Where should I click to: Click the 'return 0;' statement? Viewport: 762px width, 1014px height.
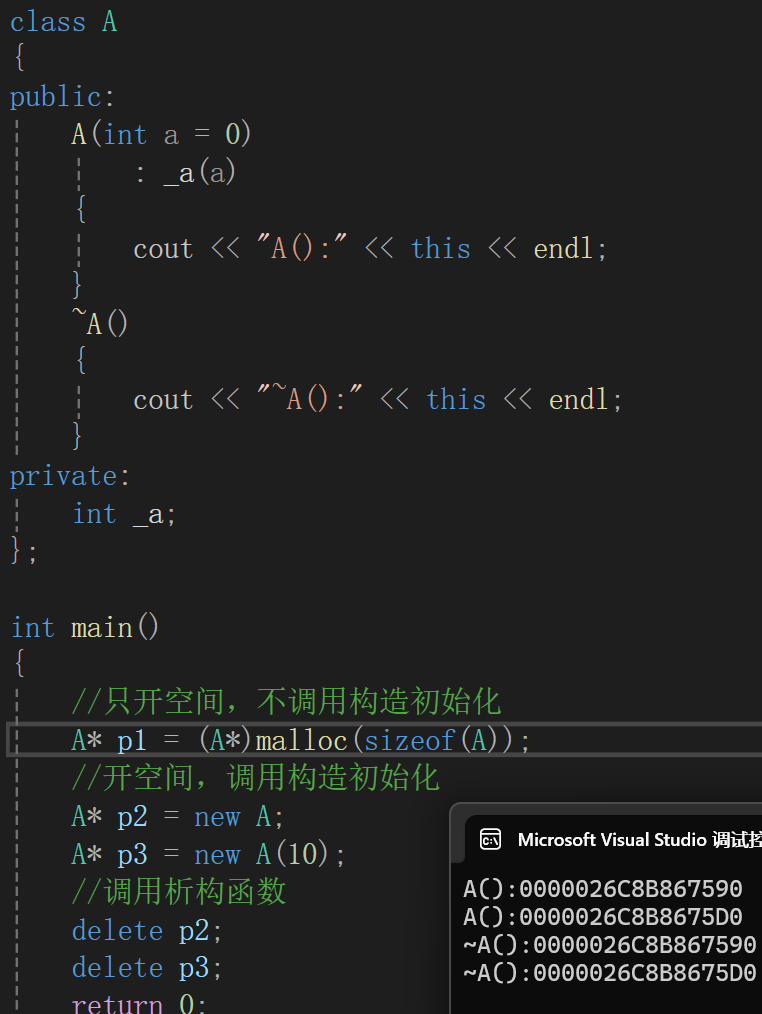click(139, 1004)
